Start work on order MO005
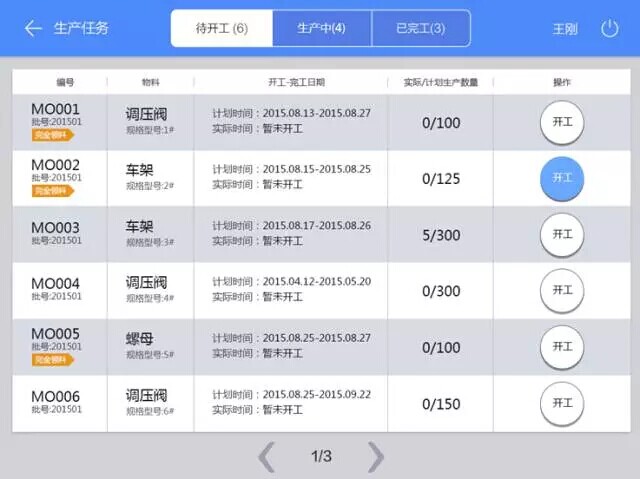The image size is (640, 479). click(562, 347)
